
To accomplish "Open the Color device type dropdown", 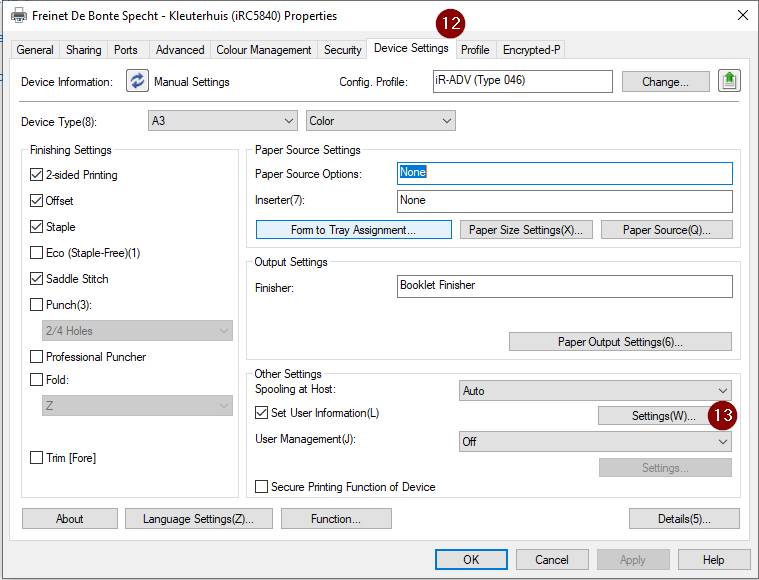I will [x=380, y=121].
